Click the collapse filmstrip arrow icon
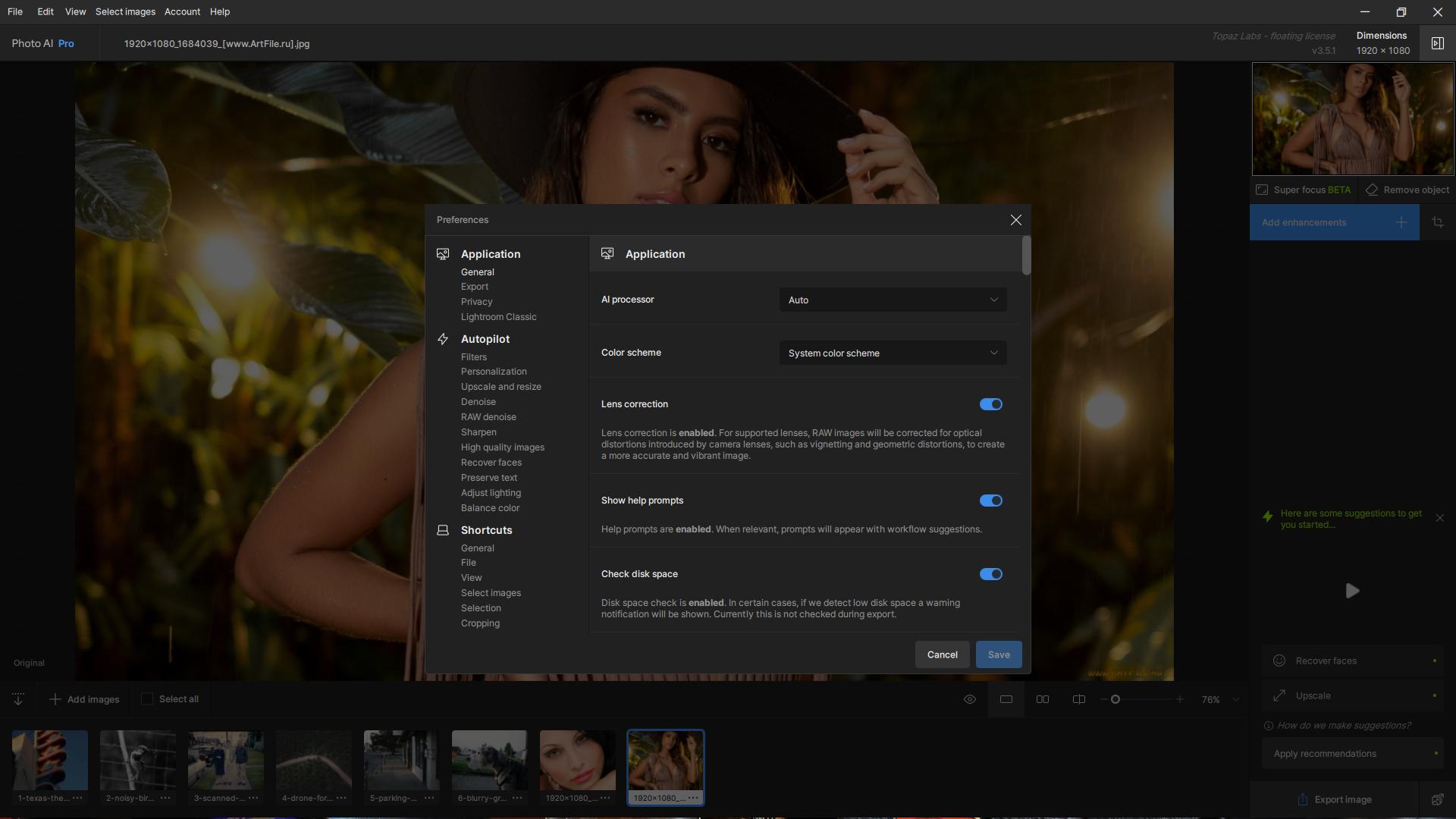 (18, 699)
